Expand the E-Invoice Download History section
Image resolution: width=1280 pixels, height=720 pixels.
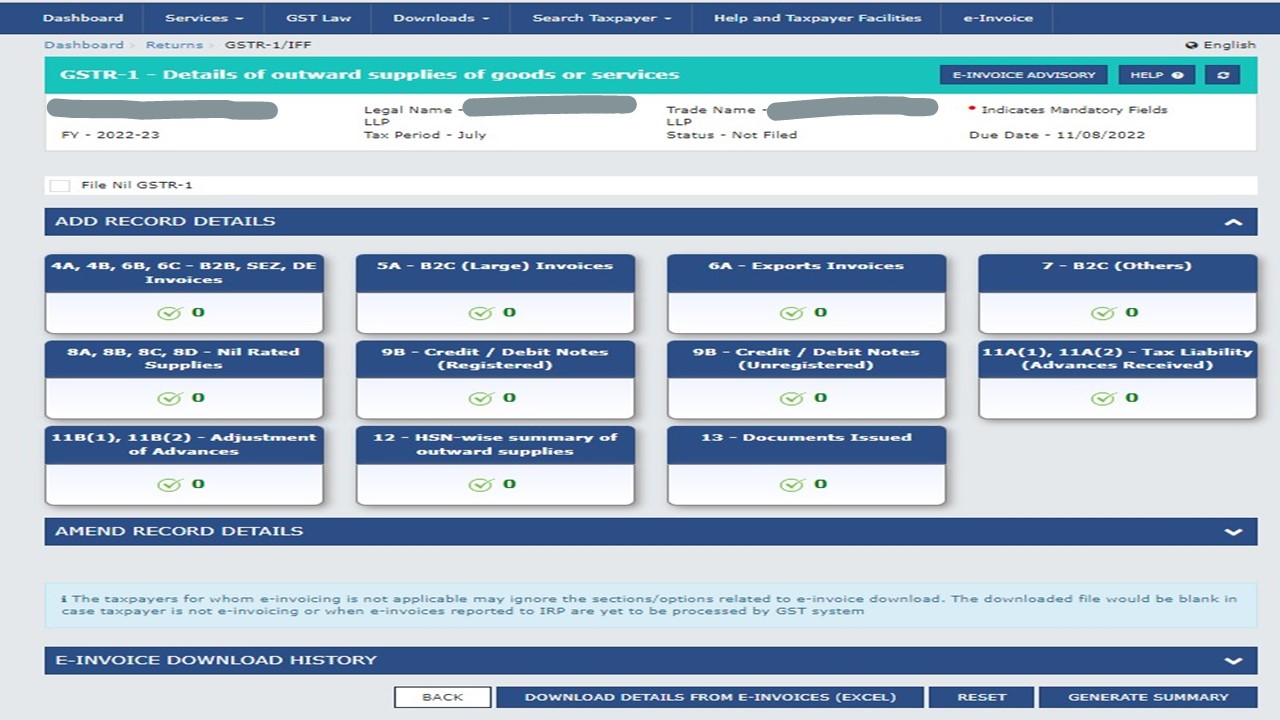(x=1233, y=661)
